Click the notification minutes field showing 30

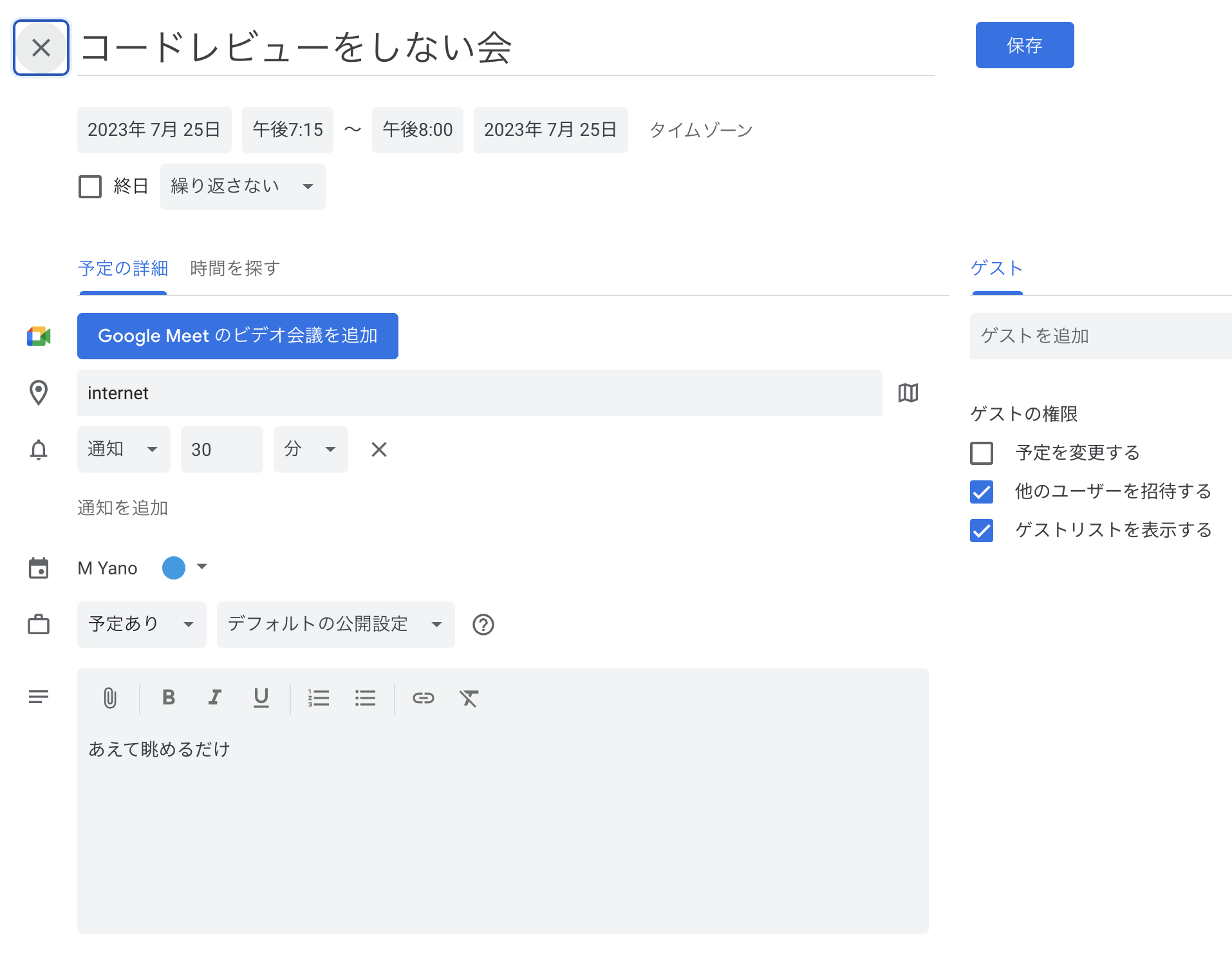(222, 449)
